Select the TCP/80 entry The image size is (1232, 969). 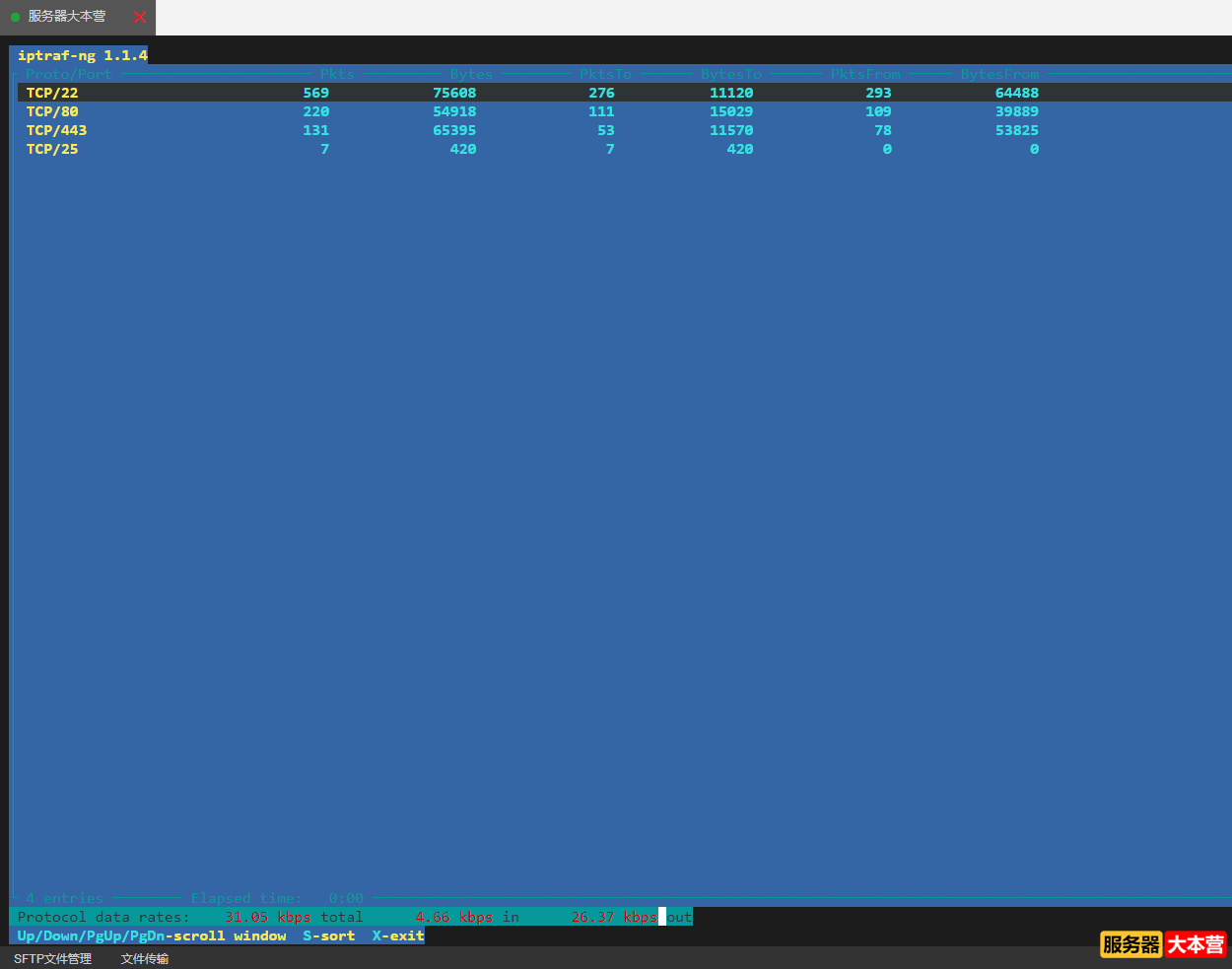(52, 111)
